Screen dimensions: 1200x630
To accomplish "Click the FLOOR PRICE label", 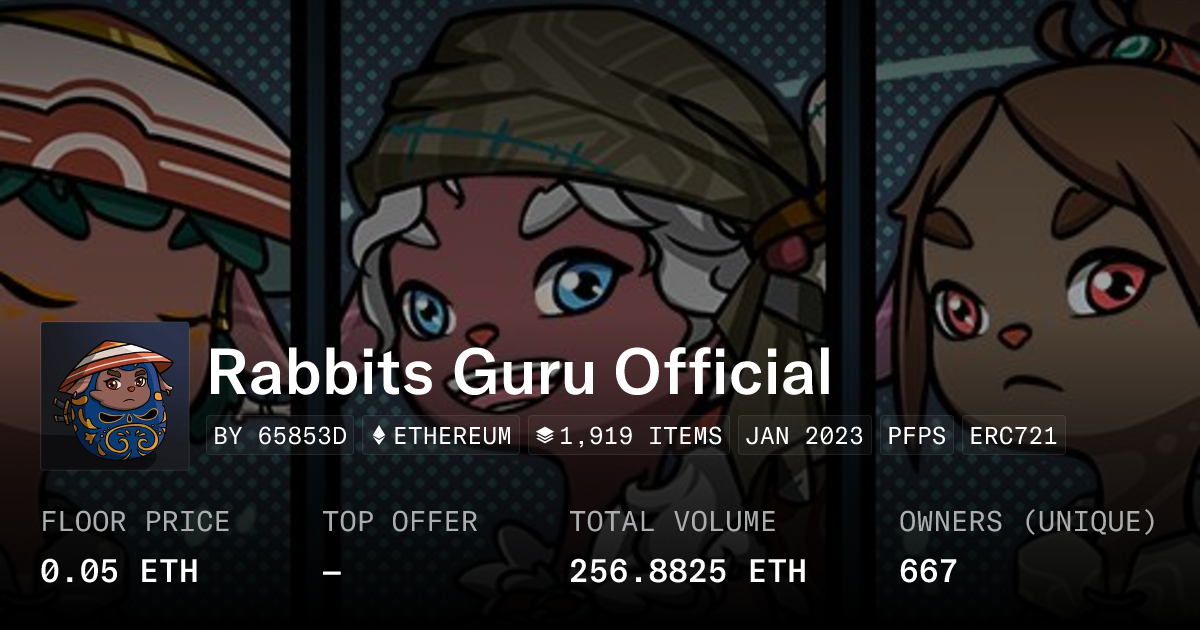I will [x=135, y=522].
